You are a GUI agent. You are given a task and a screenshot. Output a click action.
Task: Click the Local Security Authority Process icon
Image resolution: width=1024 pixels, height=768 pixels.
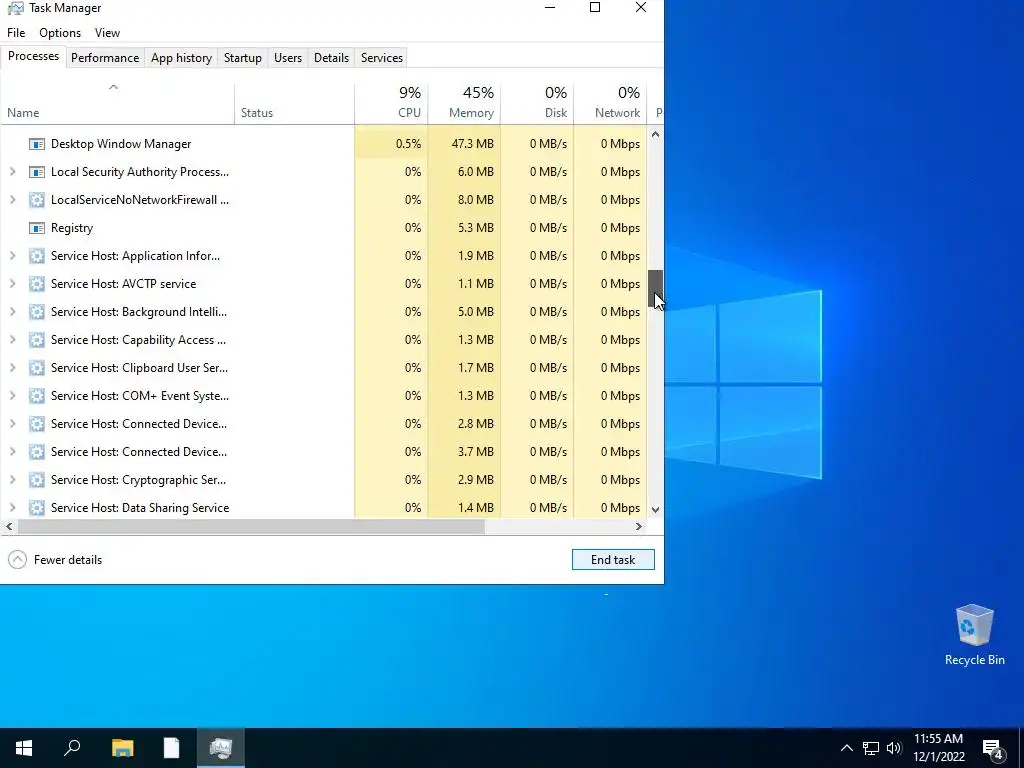click(x=37, y=172)
